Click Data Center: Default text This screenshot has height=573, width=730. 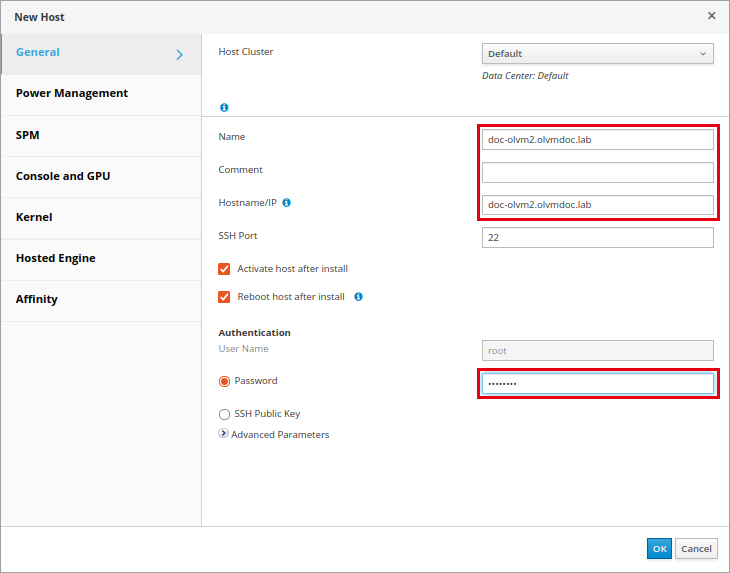pos(525,76)
